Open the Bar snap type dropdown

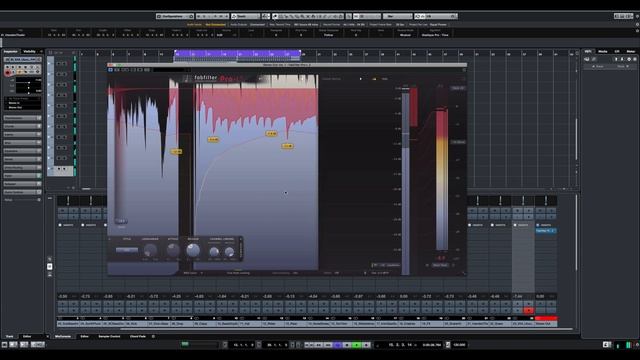tap(398, 16)
